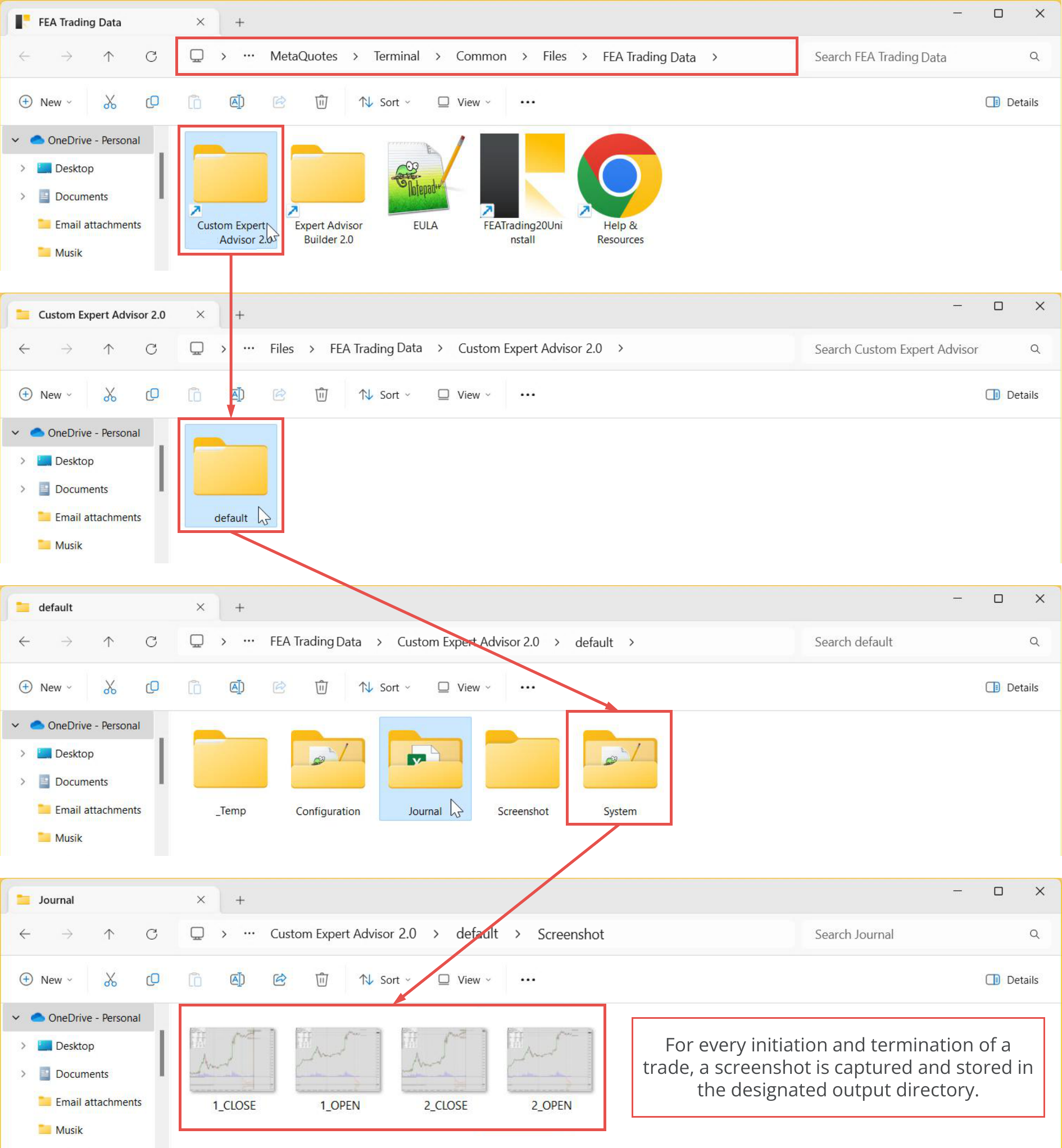The width and height of the screenshot is (1062, 1148).
Task: Click Delete icon in FEA Trading Data window
Action: 321,102
